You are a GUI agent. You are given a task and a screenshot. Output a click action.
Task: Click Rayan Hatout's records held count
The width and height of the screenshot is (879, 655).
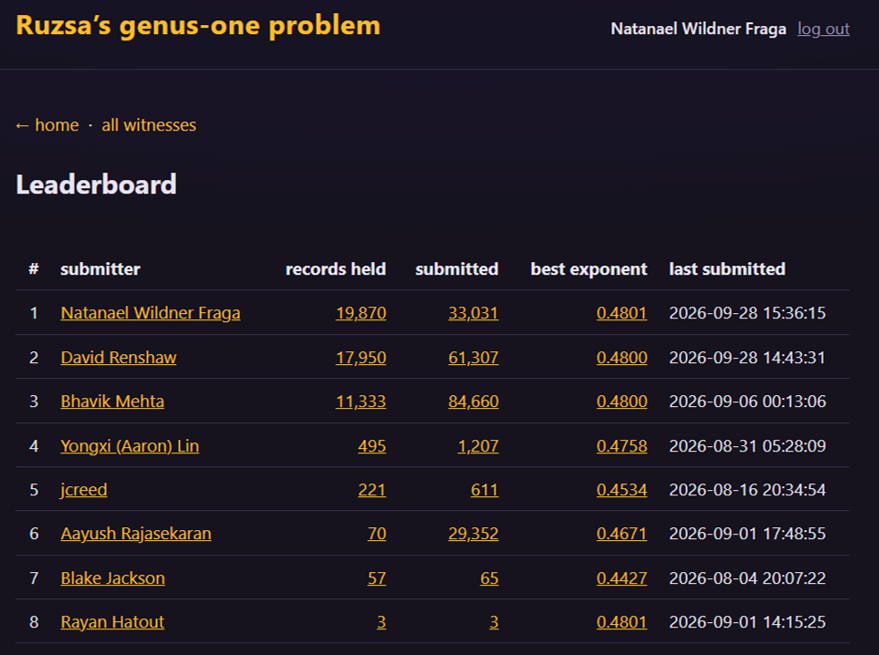pos(381,622)
